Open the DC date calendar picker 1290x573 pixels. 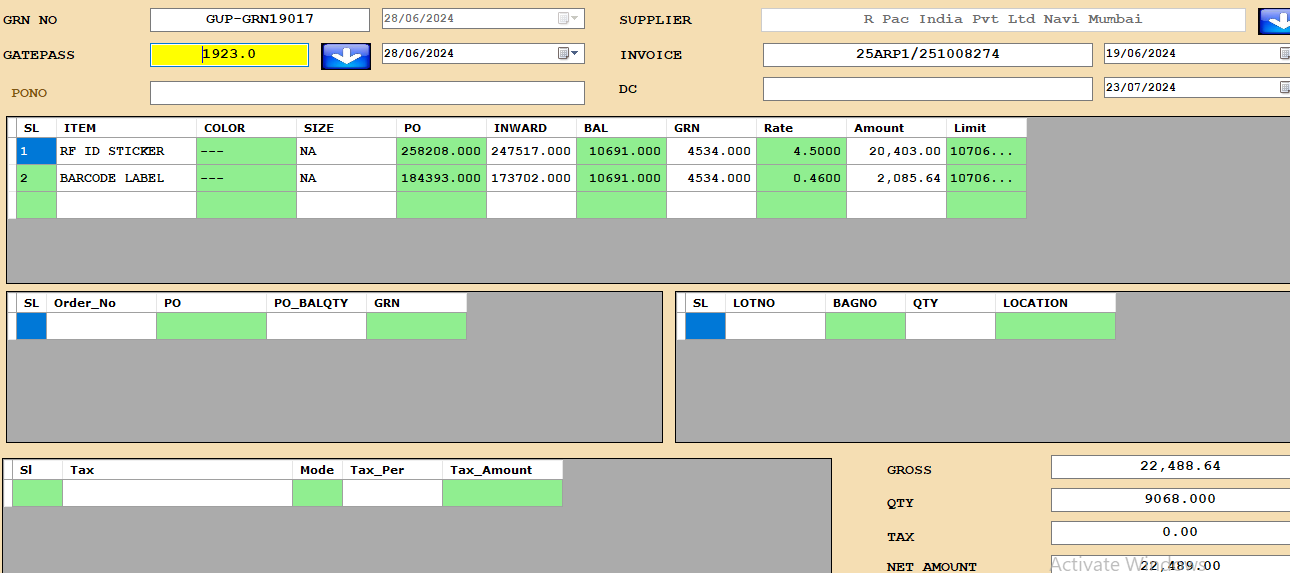[x=1284, y=88]
